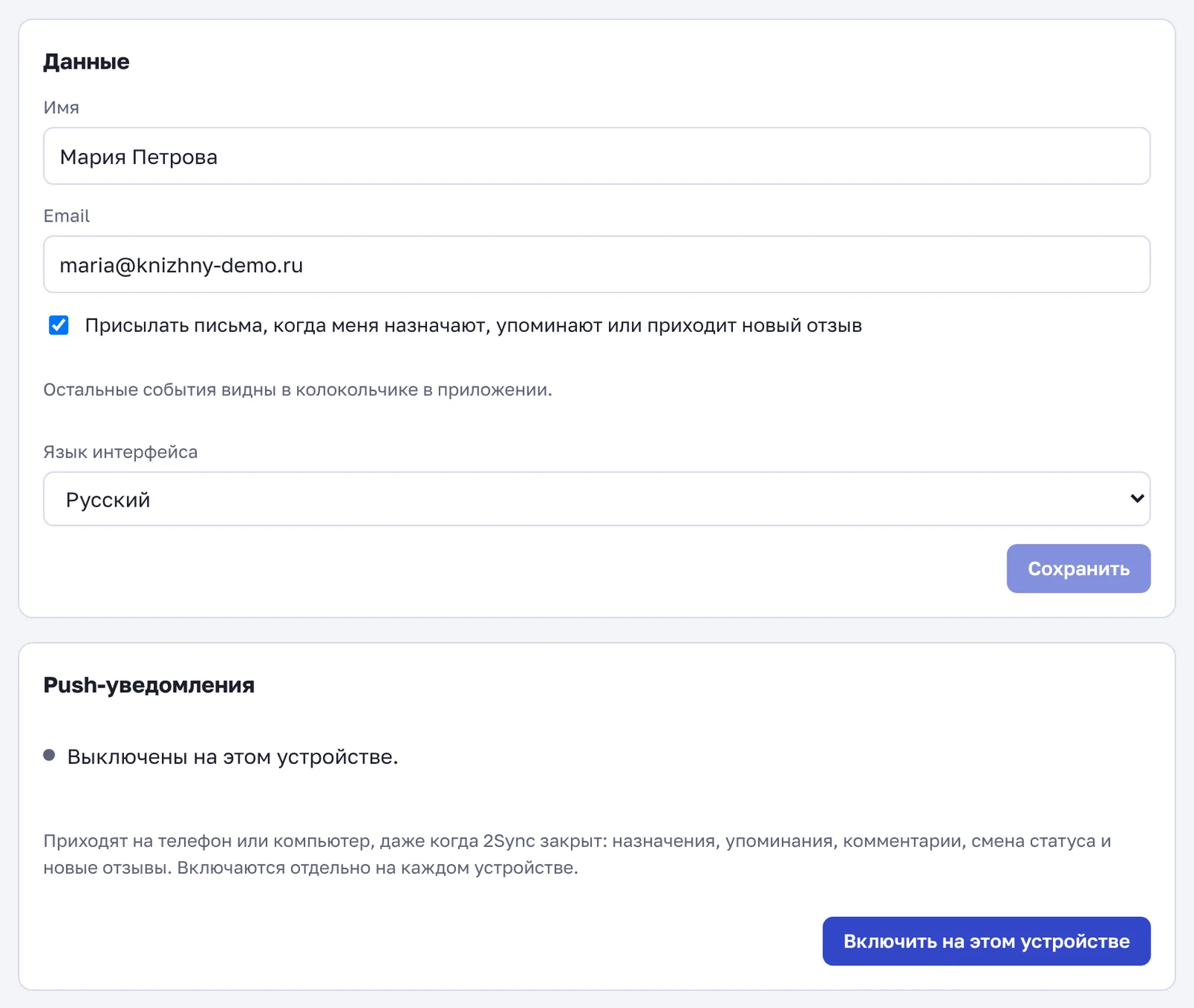Image resolution: width=1194 pixels, height=1008 pixels.
Task: Click Включить на этом устройстве button
Action: (987, 941)
